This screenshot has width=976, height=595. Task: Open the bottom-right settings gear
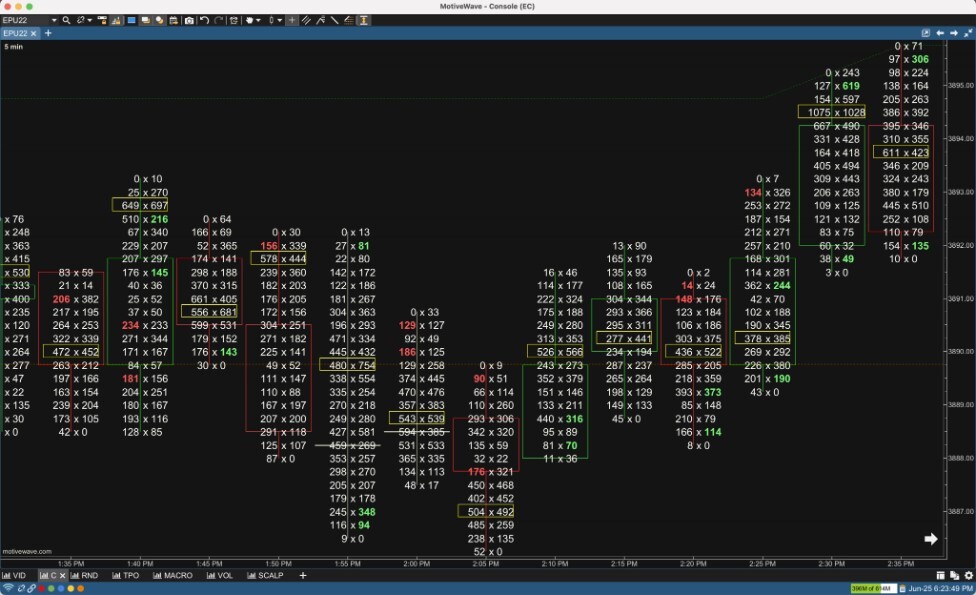(x=969, y=576)
